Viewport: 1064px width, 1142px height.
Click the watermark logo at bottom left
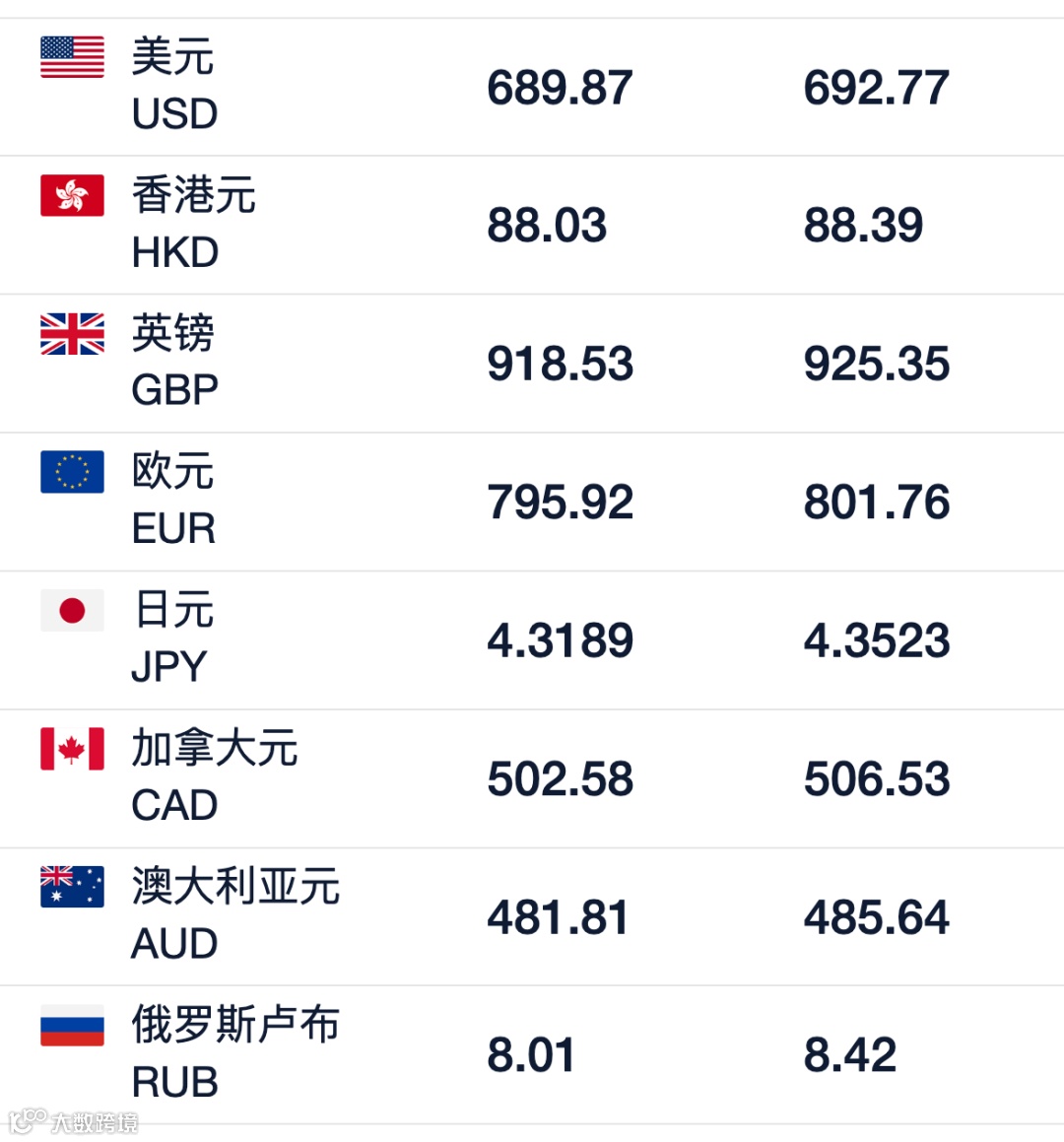point(73,1121)
